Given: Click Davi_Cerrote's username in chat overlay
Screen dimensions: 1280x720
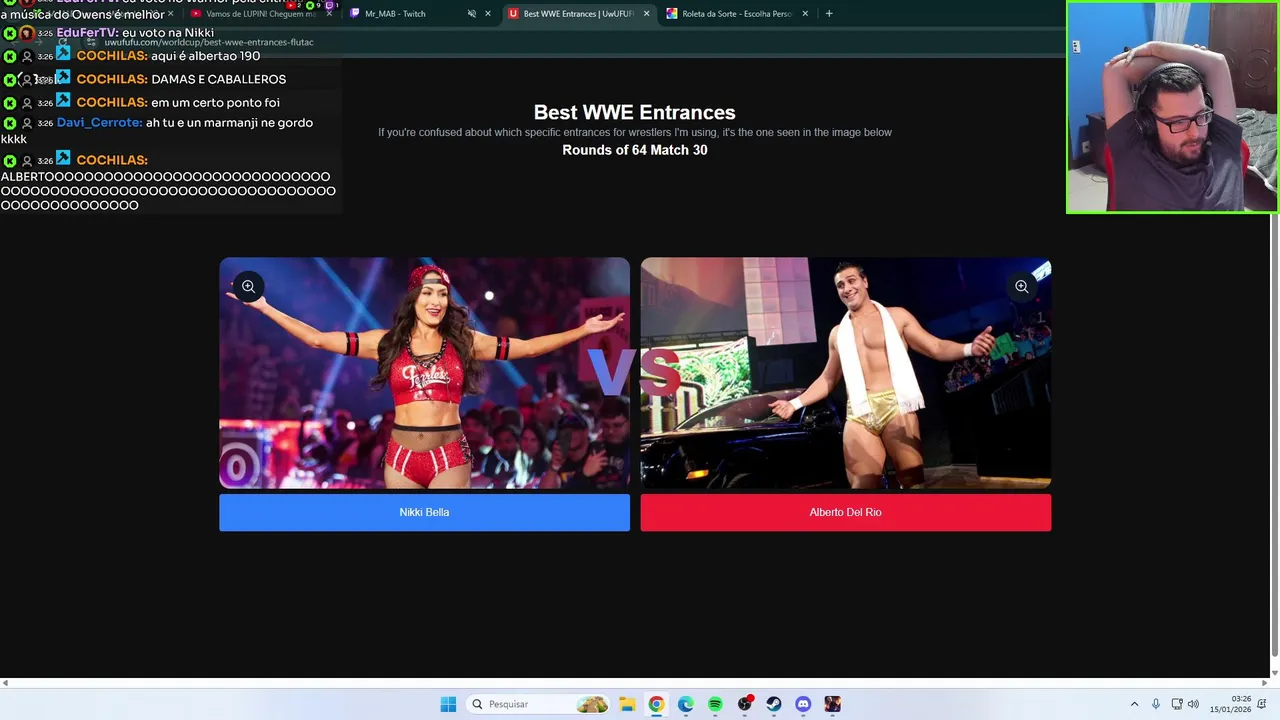Looking at the screenshot, I should pos(99,122).
